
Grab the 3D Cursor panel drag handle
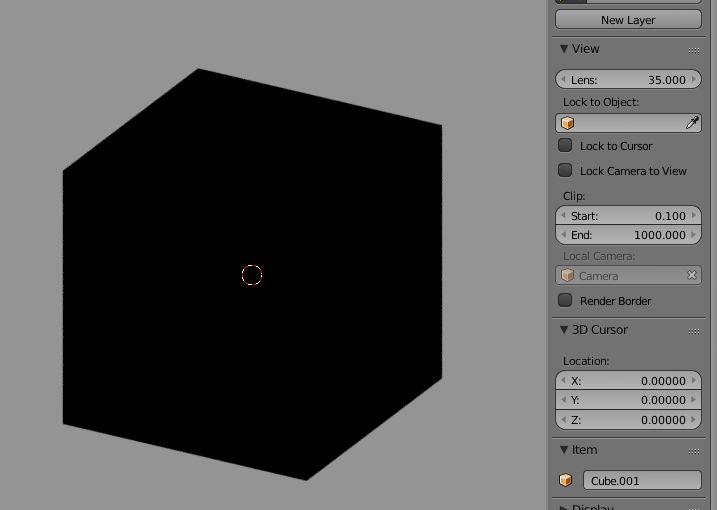pyautogui.click(x=694, y=331)
